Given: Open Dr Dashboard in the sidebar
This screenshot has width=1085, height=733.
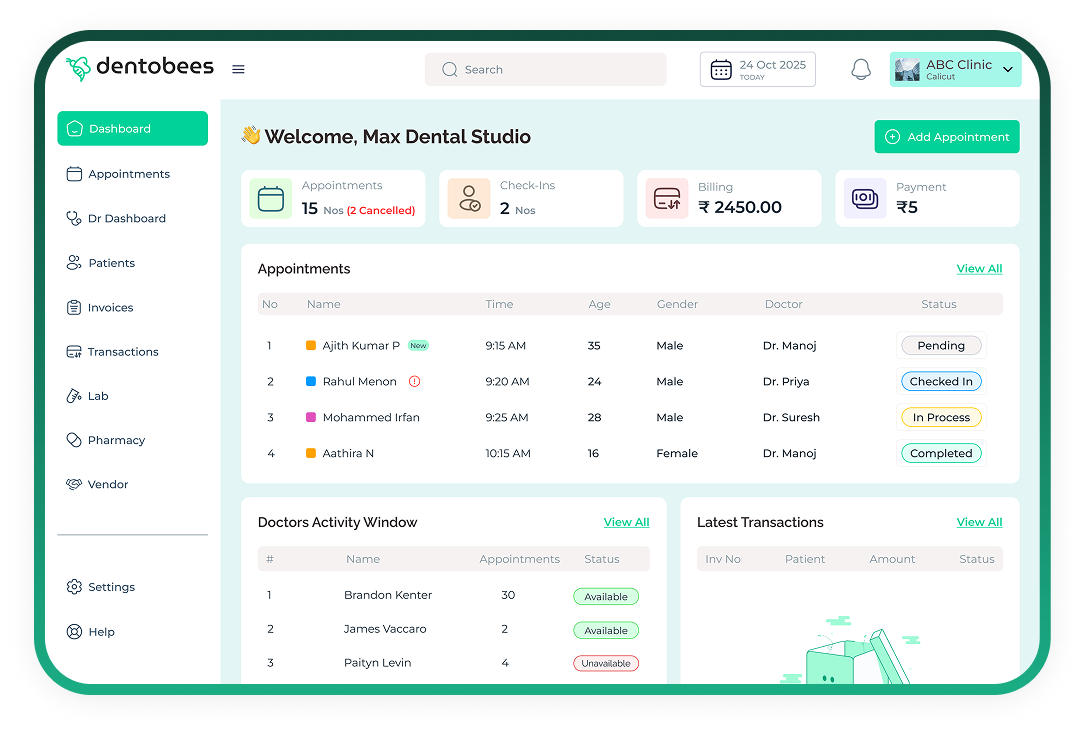Looking at the screenshot, I should pos(127,218).
